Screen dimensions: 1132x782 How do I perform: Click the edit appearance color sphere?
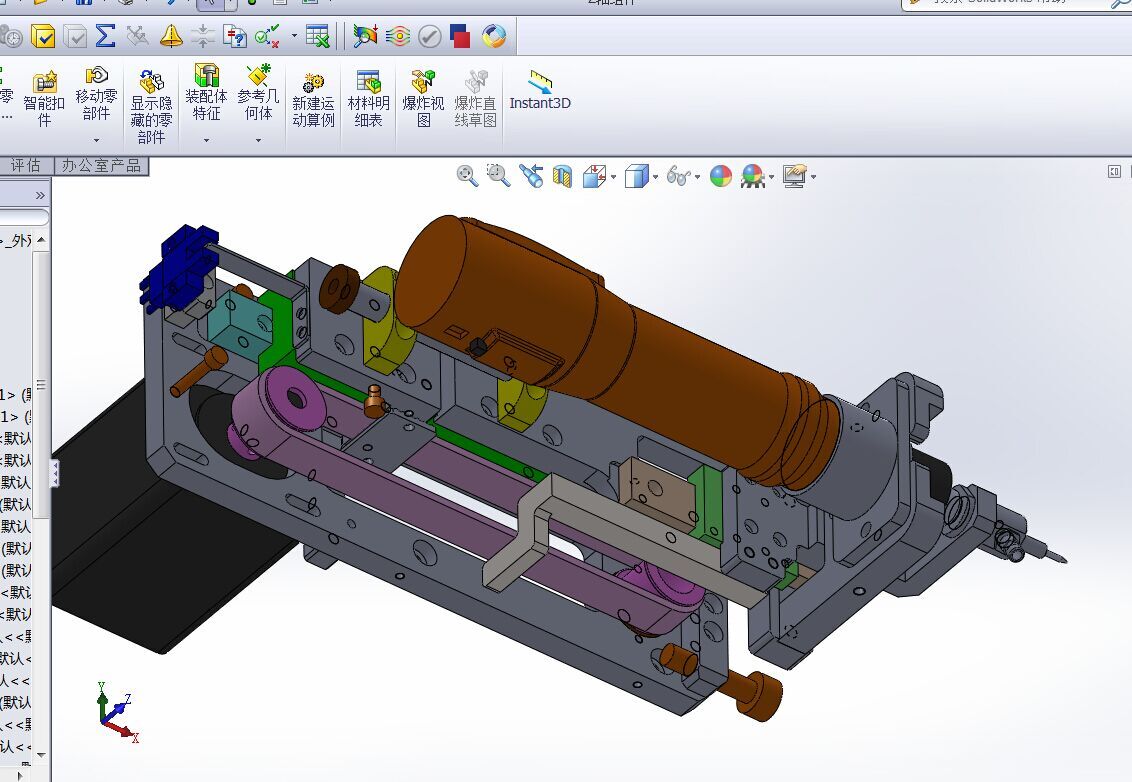720,176
